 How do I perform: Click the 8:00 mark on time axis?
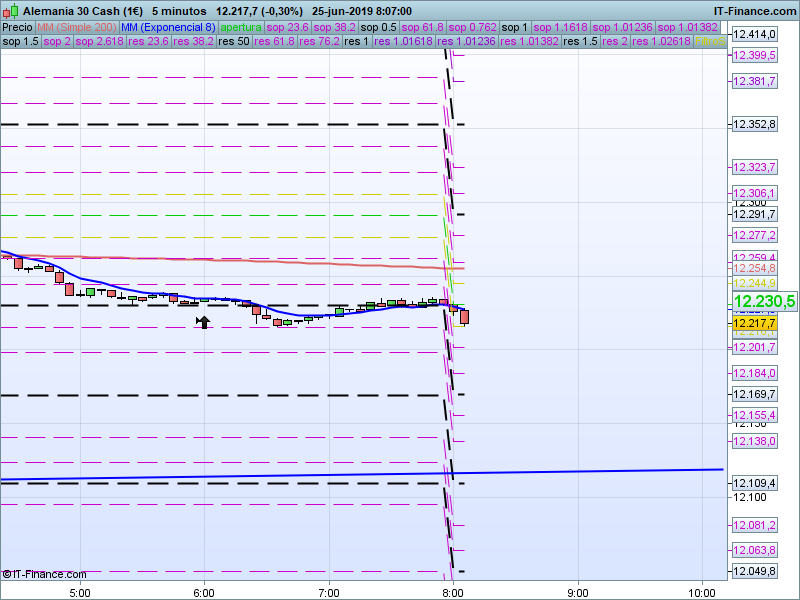pyautogui.click(x=453, y=591)
